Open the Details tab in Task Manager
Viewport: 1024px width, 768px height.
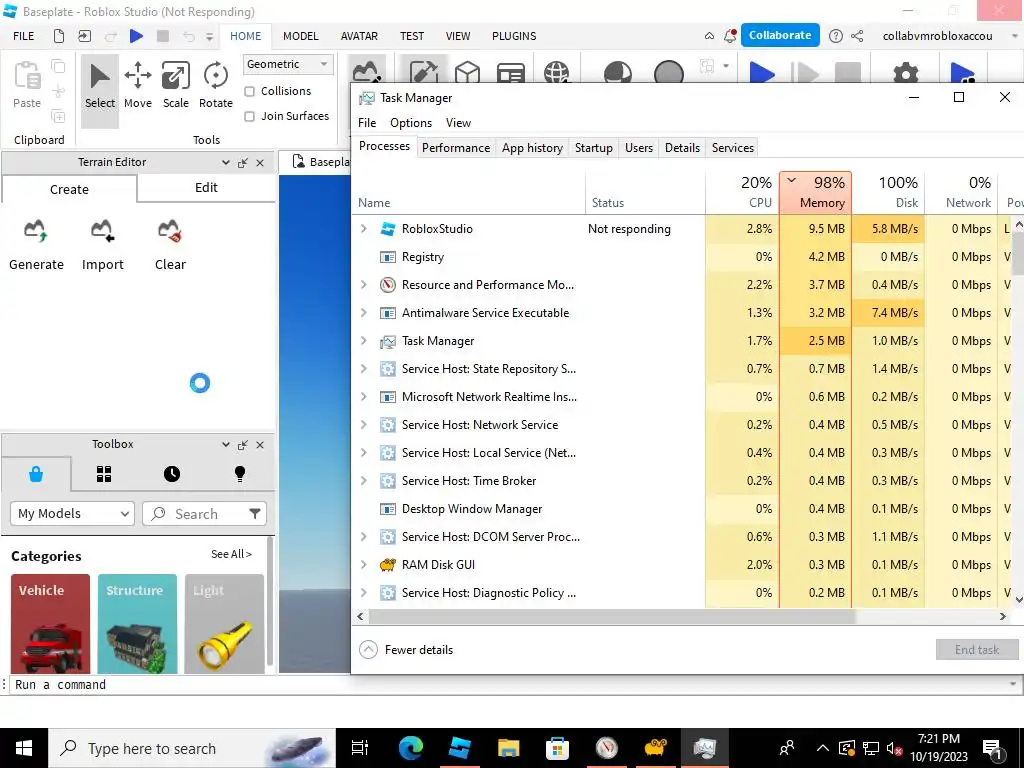(682, 148)
